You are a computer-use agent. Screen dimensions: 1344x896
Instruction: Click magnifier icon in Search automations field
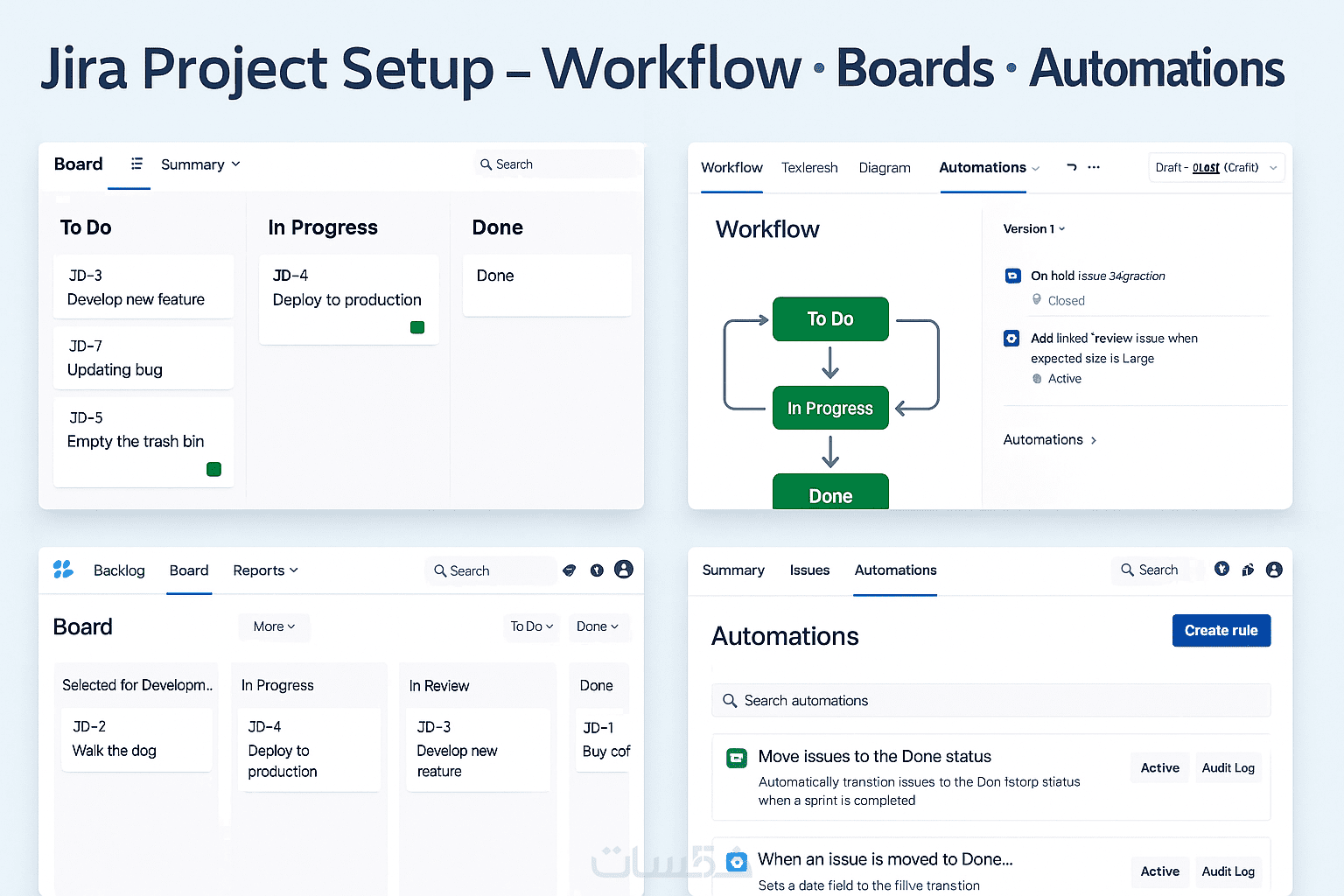(730, 701)
